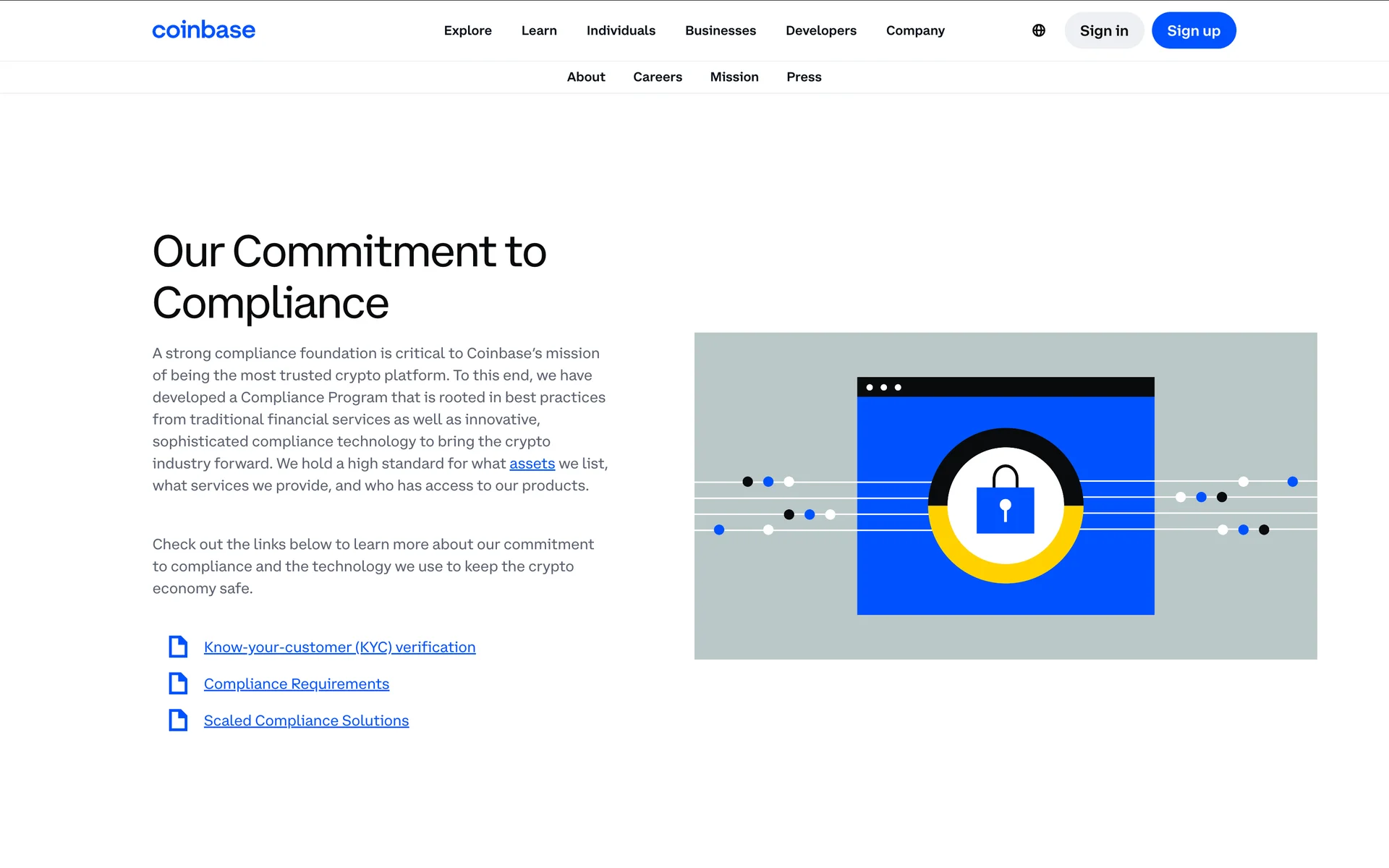Open the Explore menu
The width and height of the screenshot is (1389, 868).
(x=467, y=30)
